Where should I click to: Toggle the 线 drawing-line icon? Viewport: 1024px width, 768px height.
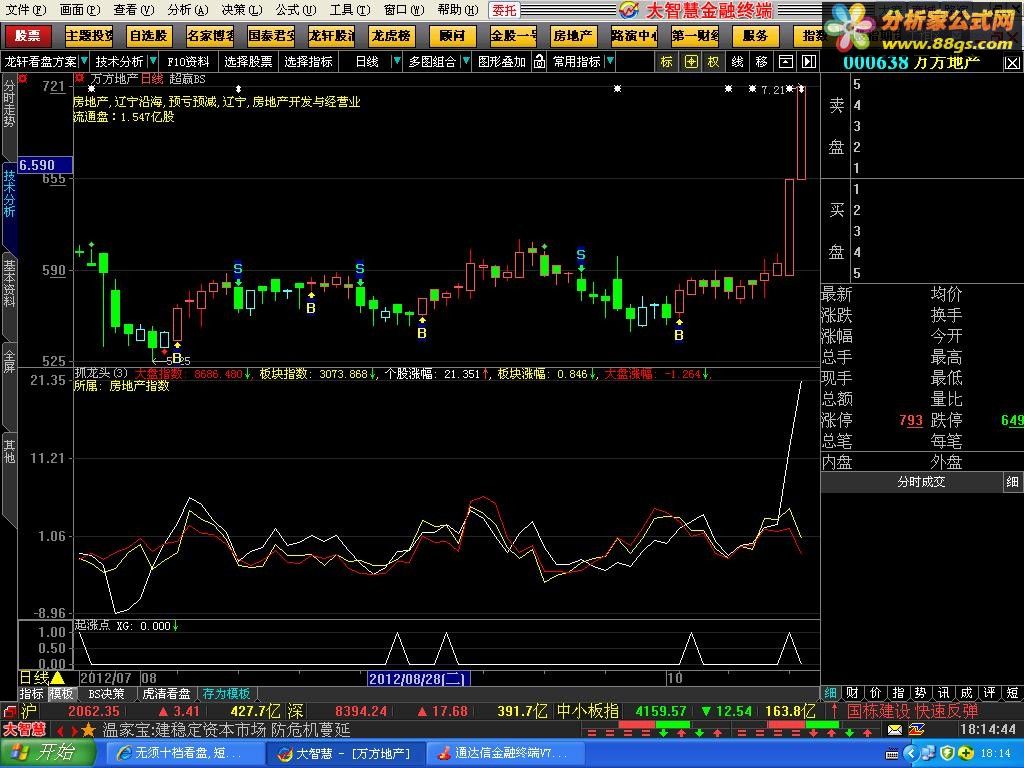(737, 61)
